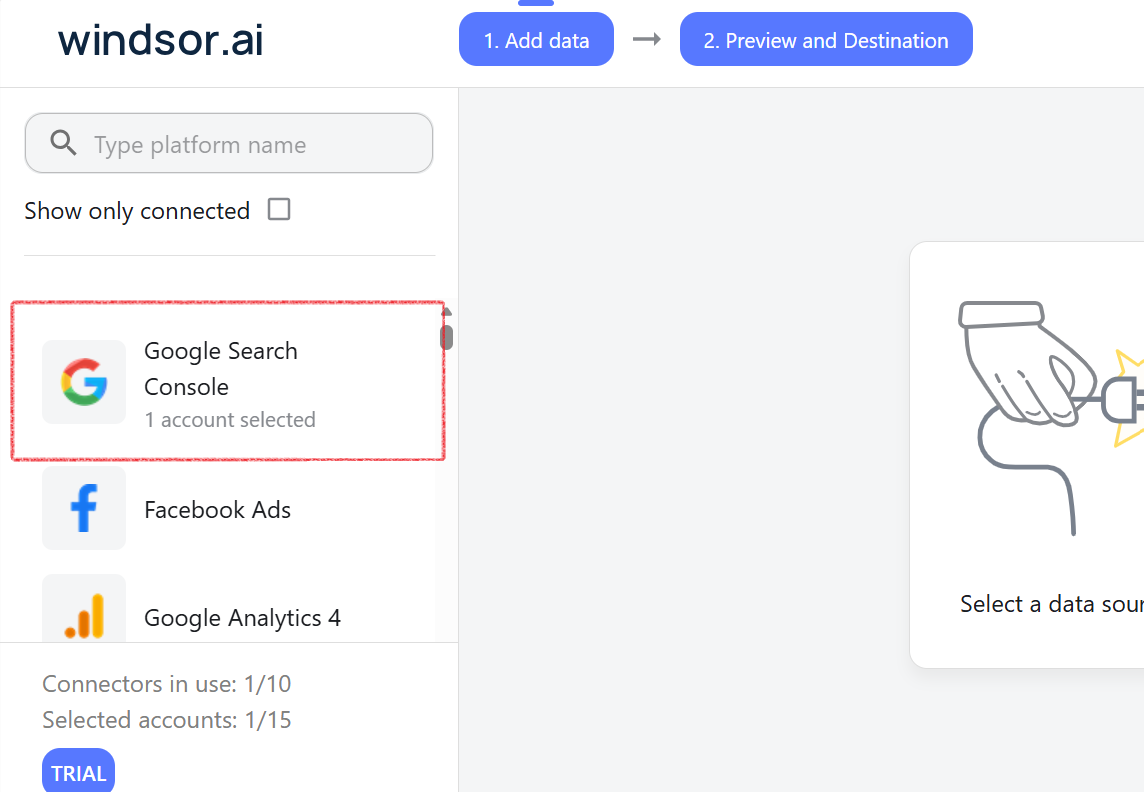Click the Facebook Ads connector icon
Screen dimensions: 1144x792
tap(84, 509)
